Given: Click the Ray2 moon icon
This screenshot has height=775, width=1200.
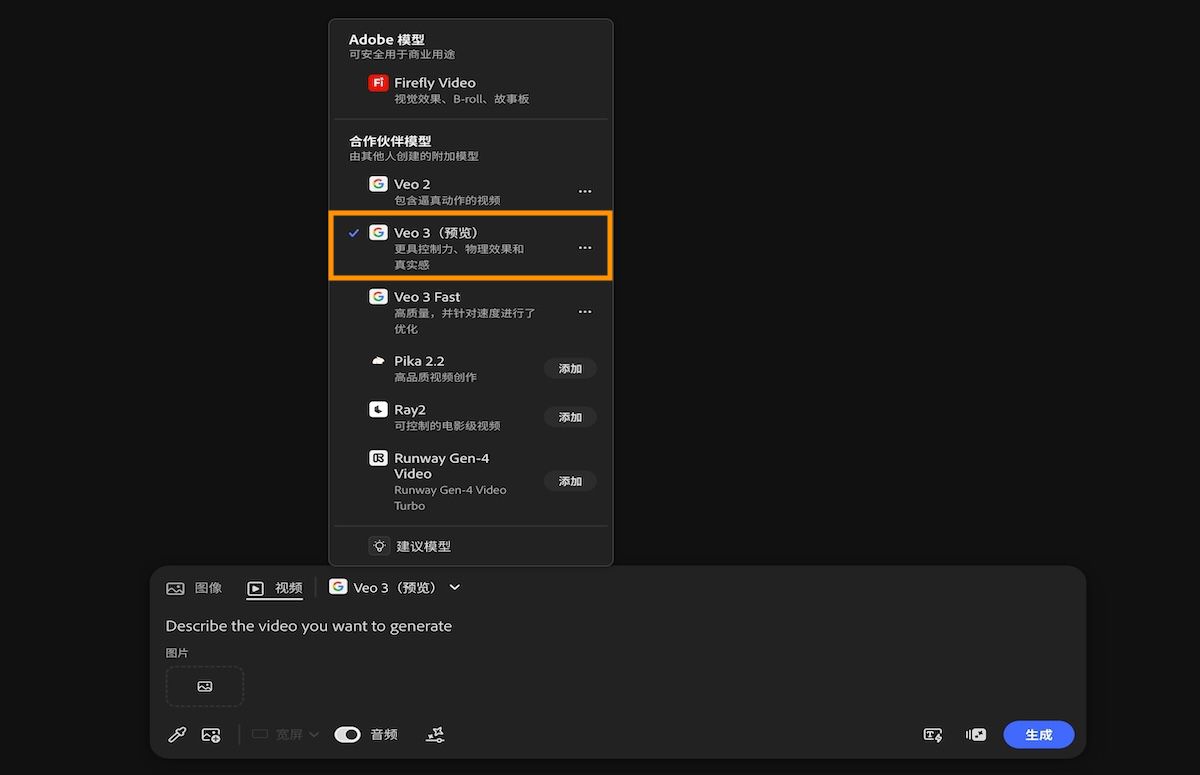Looking at the screenshot, I should click(x=378, y=409).
